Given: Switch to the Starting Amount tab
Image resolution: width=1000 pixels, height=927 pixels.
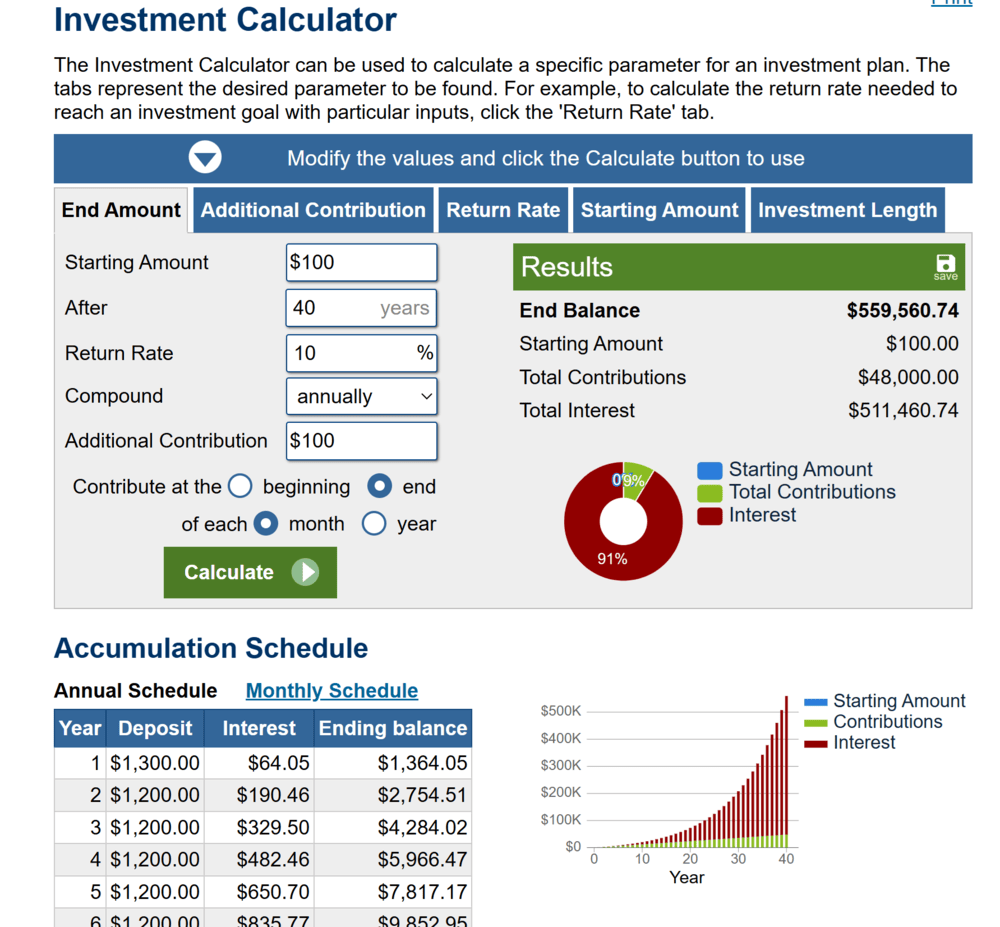Looking at the screenshot, I should pos(659,211).
